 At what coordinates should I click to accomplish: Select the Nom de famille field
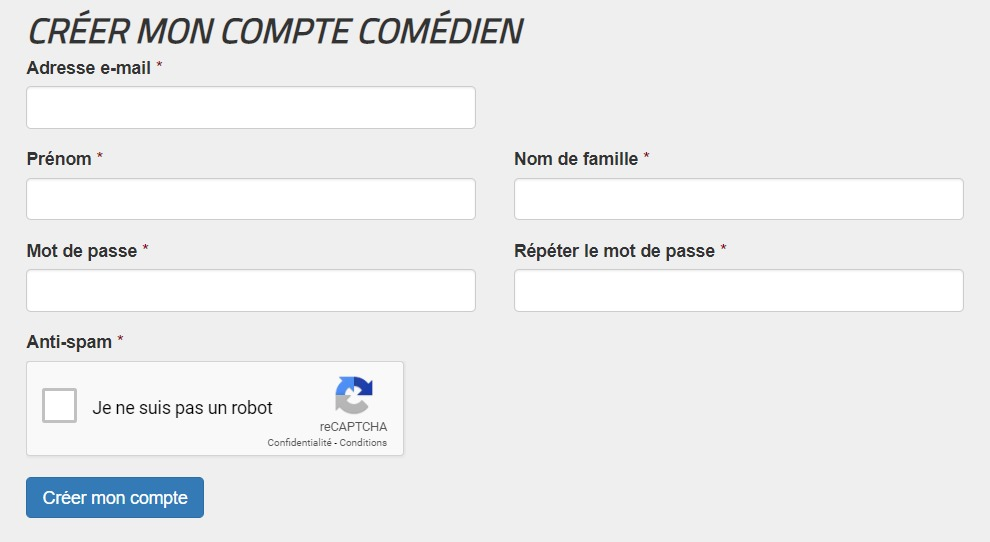pos(739,199)
